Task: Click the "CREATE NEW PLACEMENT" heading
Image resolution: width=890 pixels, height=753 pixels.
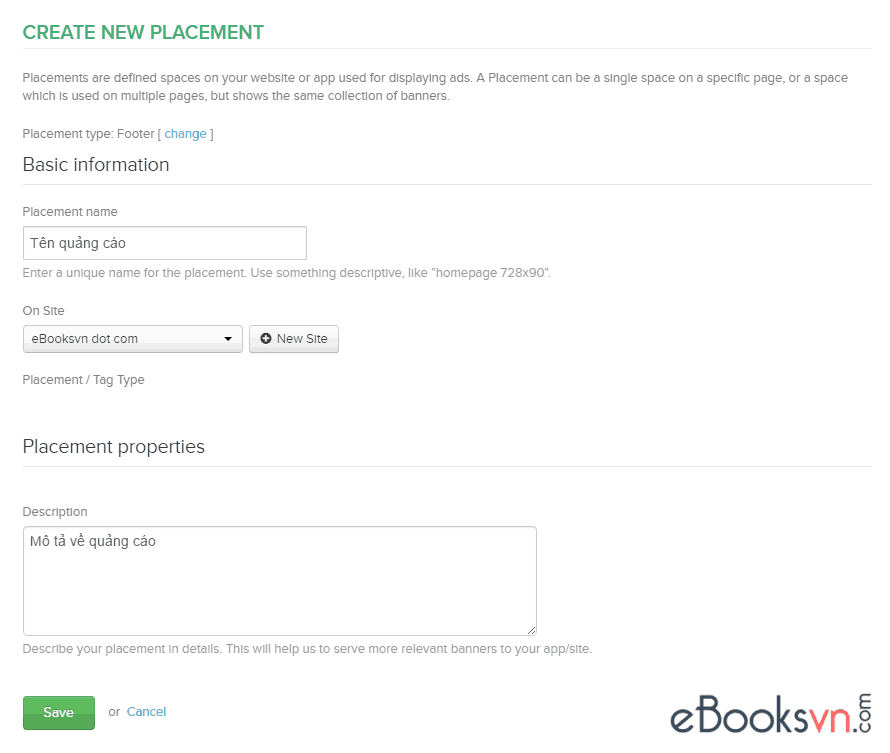Action: pos(143,32)
